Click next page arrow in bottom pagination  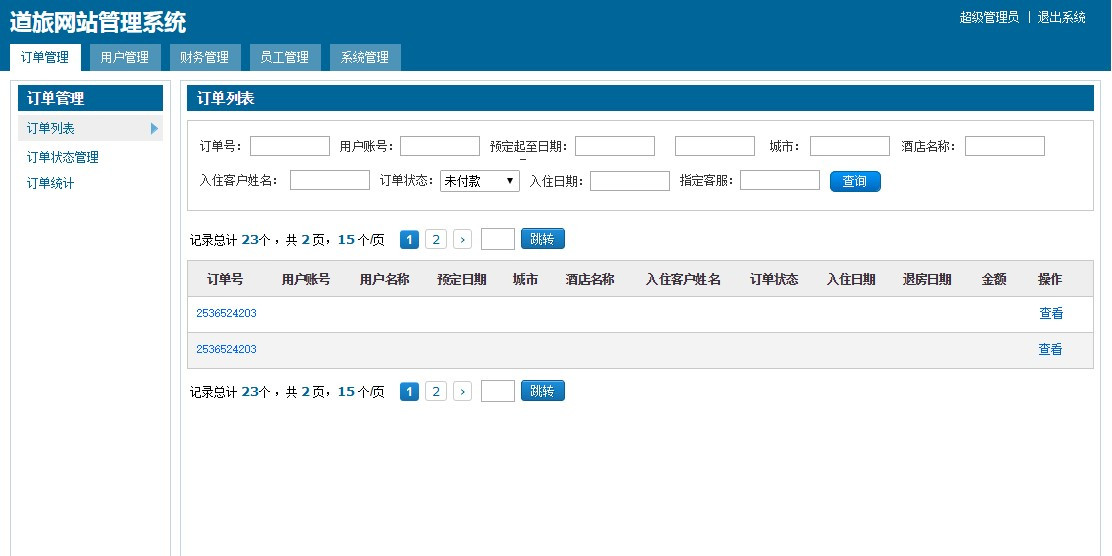pyautogui.click(x=462, y=391)
